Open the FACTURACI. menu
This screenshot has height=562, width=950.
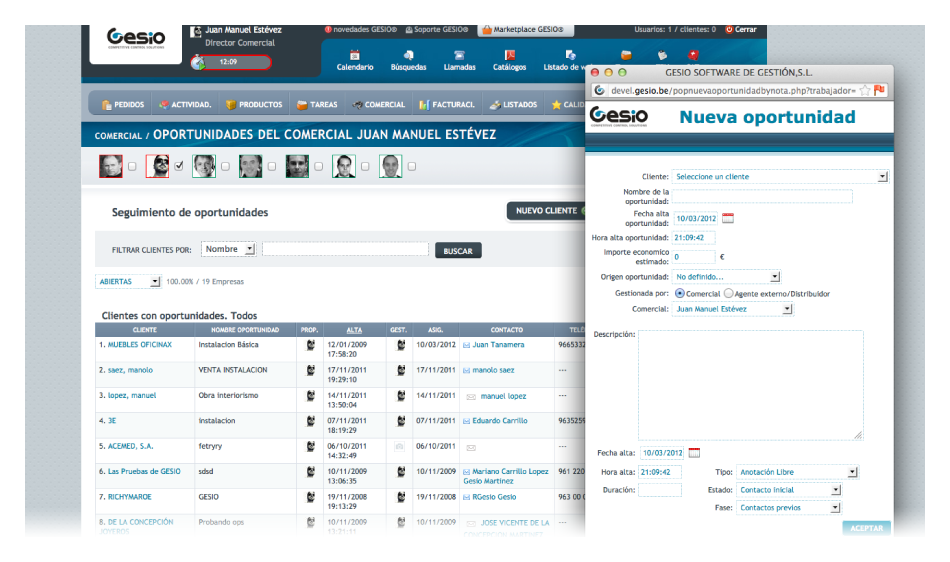click(x=447, y=105)
